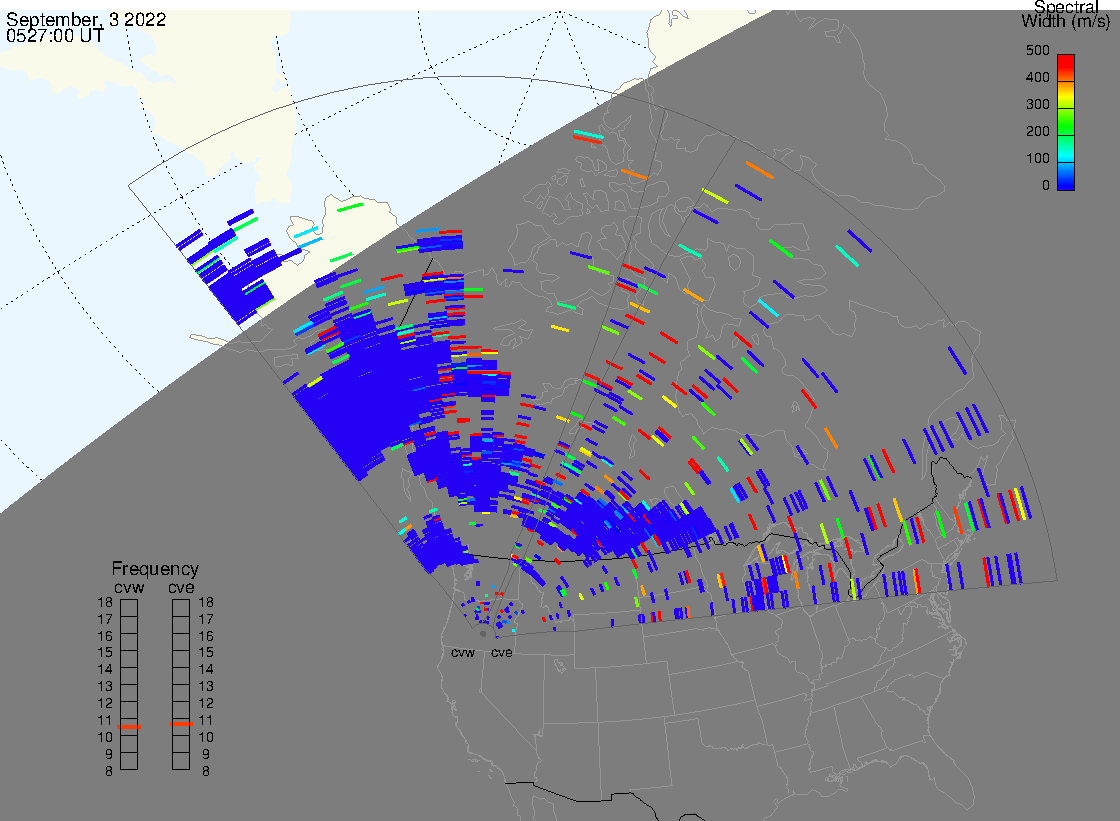
Task: Click the '400' value on color scale
Action: coord(1037,77)
